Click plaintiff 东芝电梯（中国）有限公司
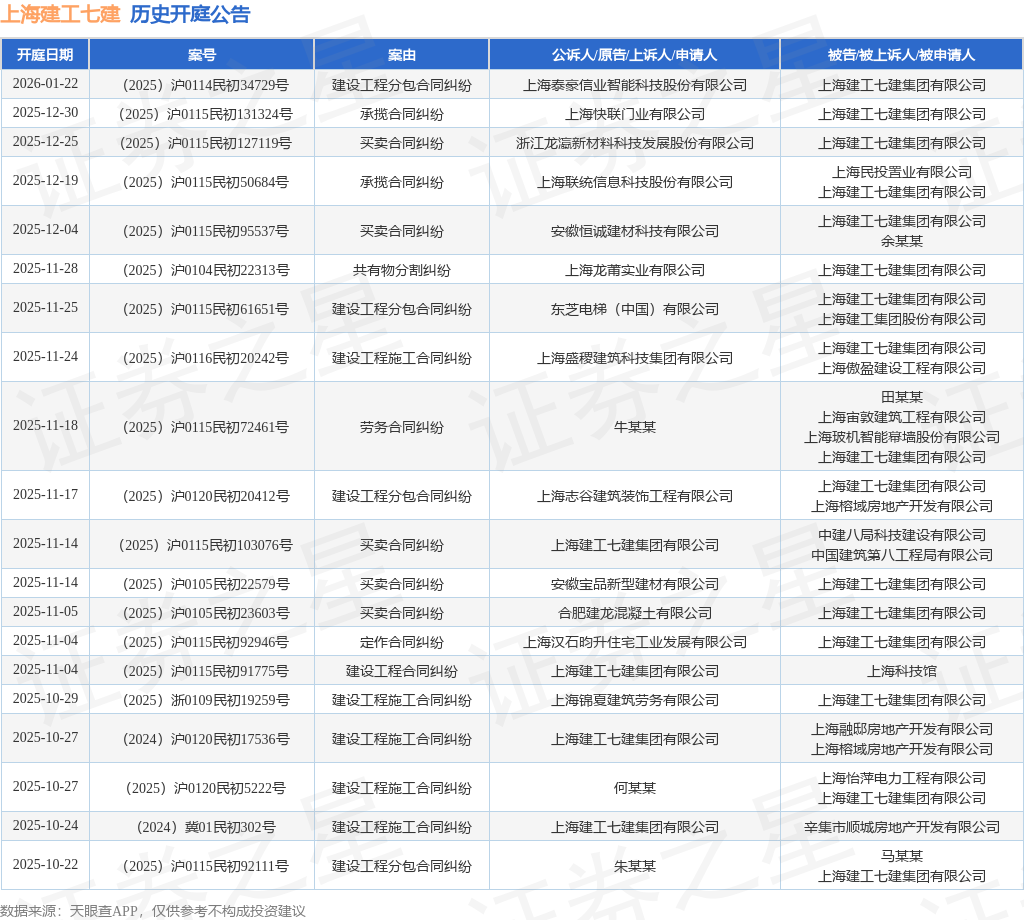The width and height of the screenshot is (1024, 920). click(x=635, y=309)
